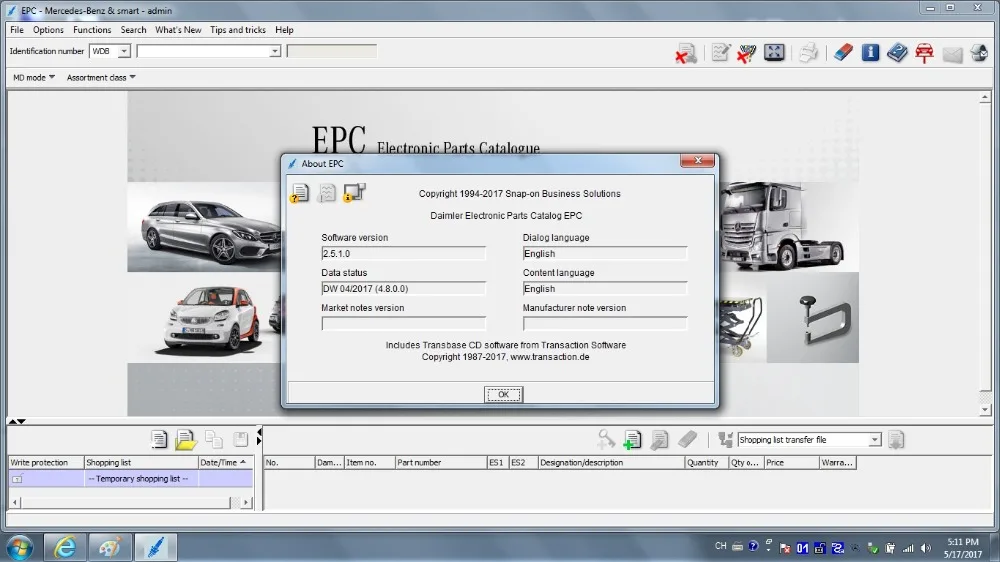Toggle full-screen view toolbar icon

[774, 52]
